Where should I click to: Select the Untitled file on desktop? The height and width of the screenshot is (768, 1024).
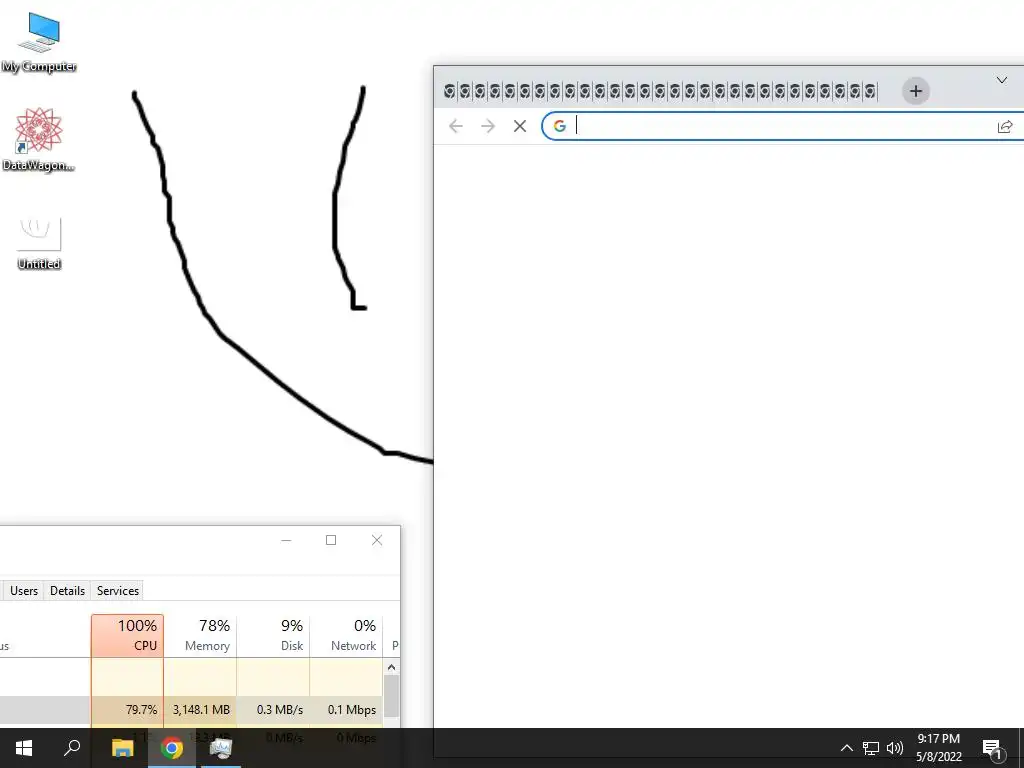pyautogui.click(x=39, y=243)
